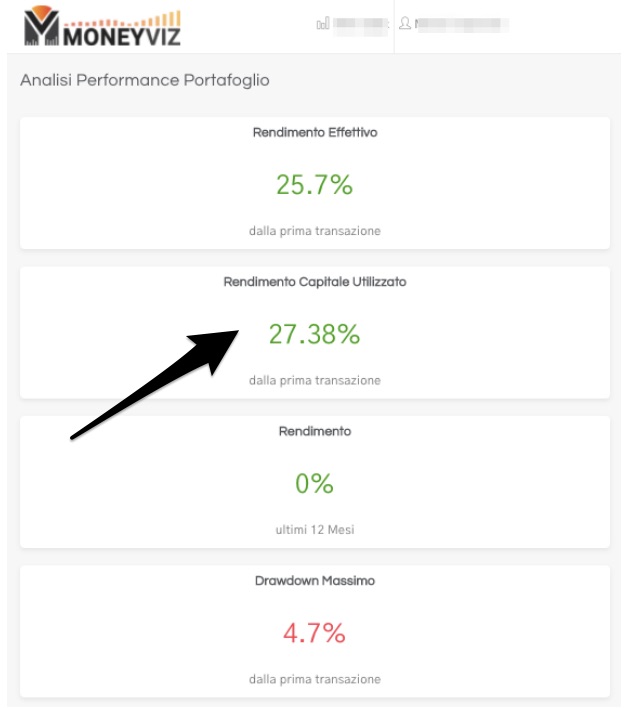Click the 0% green return value
Viewport: 628px width, 708px height.
click(x=314, y=483)
